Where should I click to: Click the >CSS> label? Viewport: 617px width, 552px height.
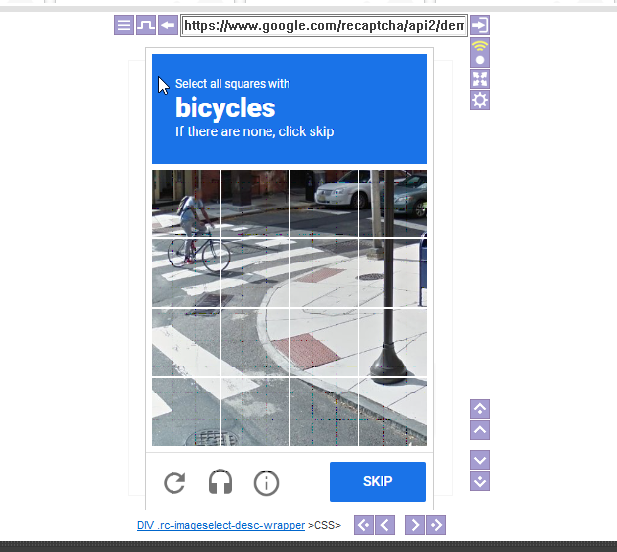click(x=325, y=525)
